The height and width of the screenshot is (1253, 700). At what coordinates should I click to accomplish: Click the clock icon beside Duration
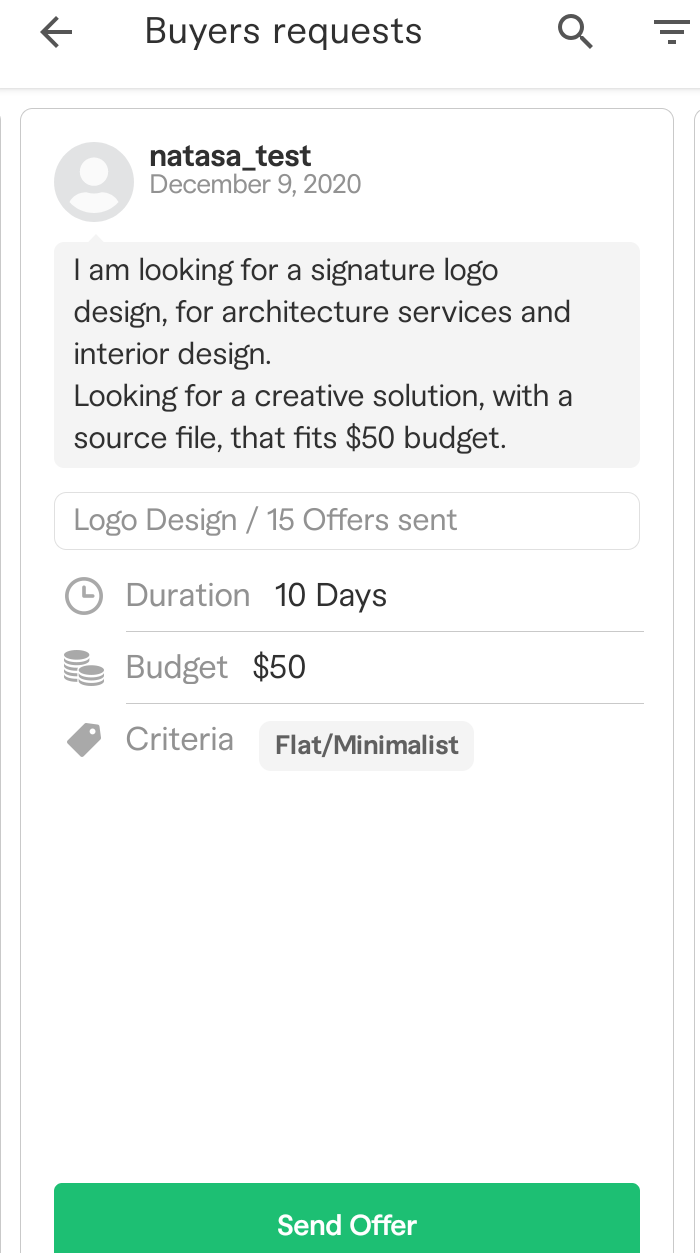[84, 596]
